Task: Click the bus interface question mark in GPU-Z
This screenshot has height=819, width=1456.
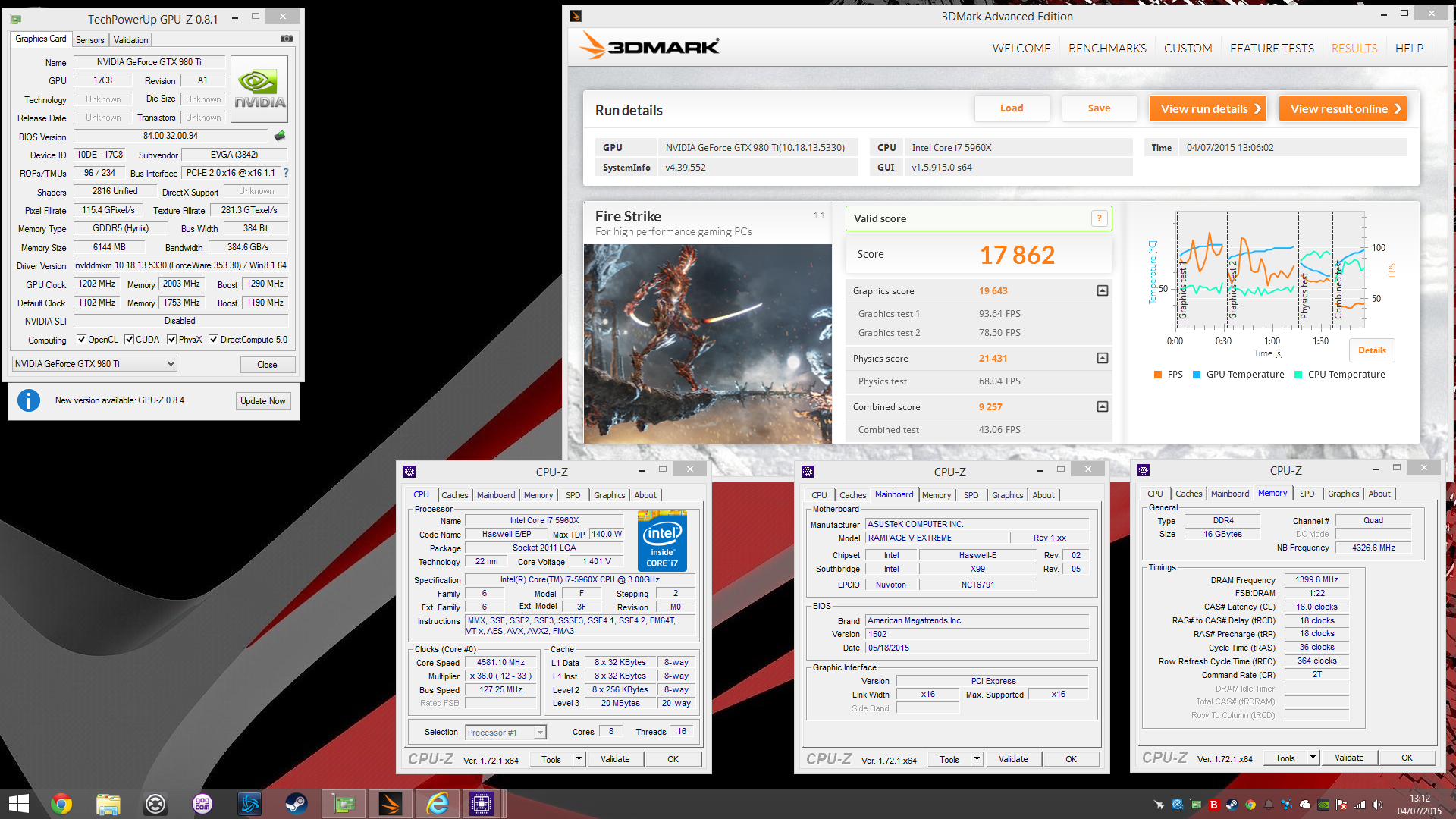Action: pos(286,173)
